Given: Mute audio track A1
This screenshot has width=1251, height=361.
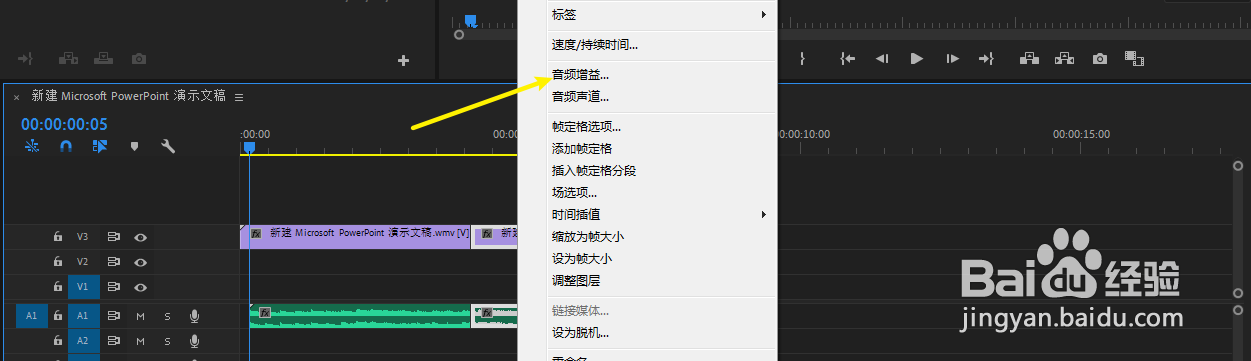Looking at the screenshot, I should [141, 316].
